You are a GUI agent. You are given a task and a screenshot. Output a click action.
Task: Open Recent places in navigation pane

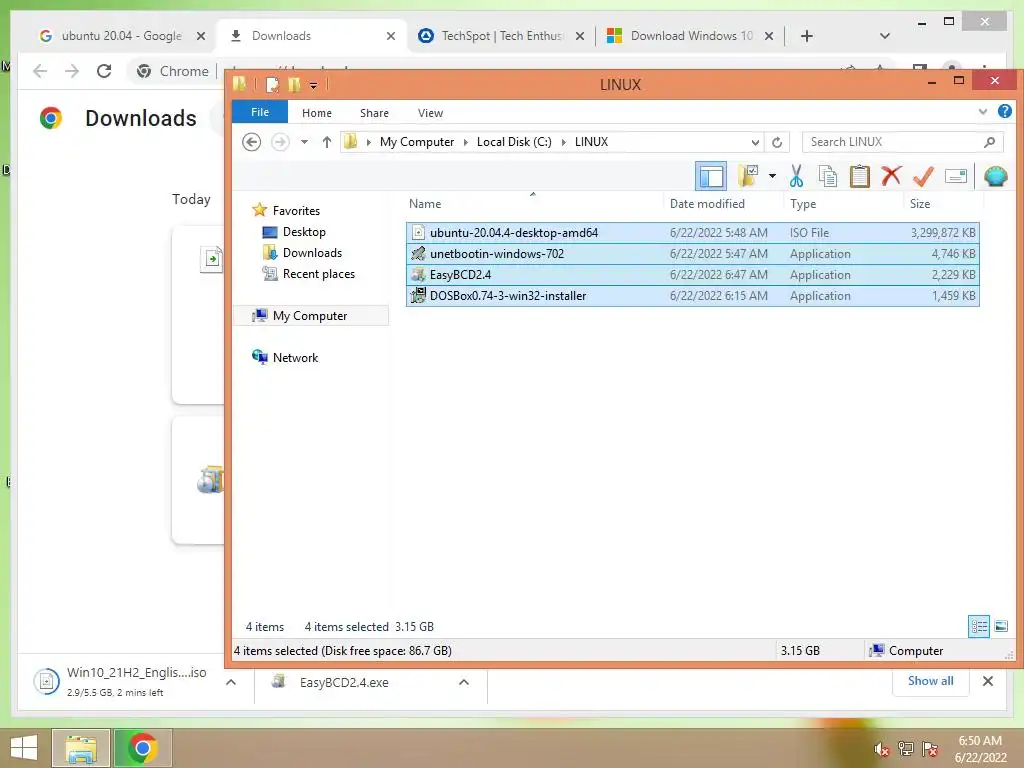319,274
